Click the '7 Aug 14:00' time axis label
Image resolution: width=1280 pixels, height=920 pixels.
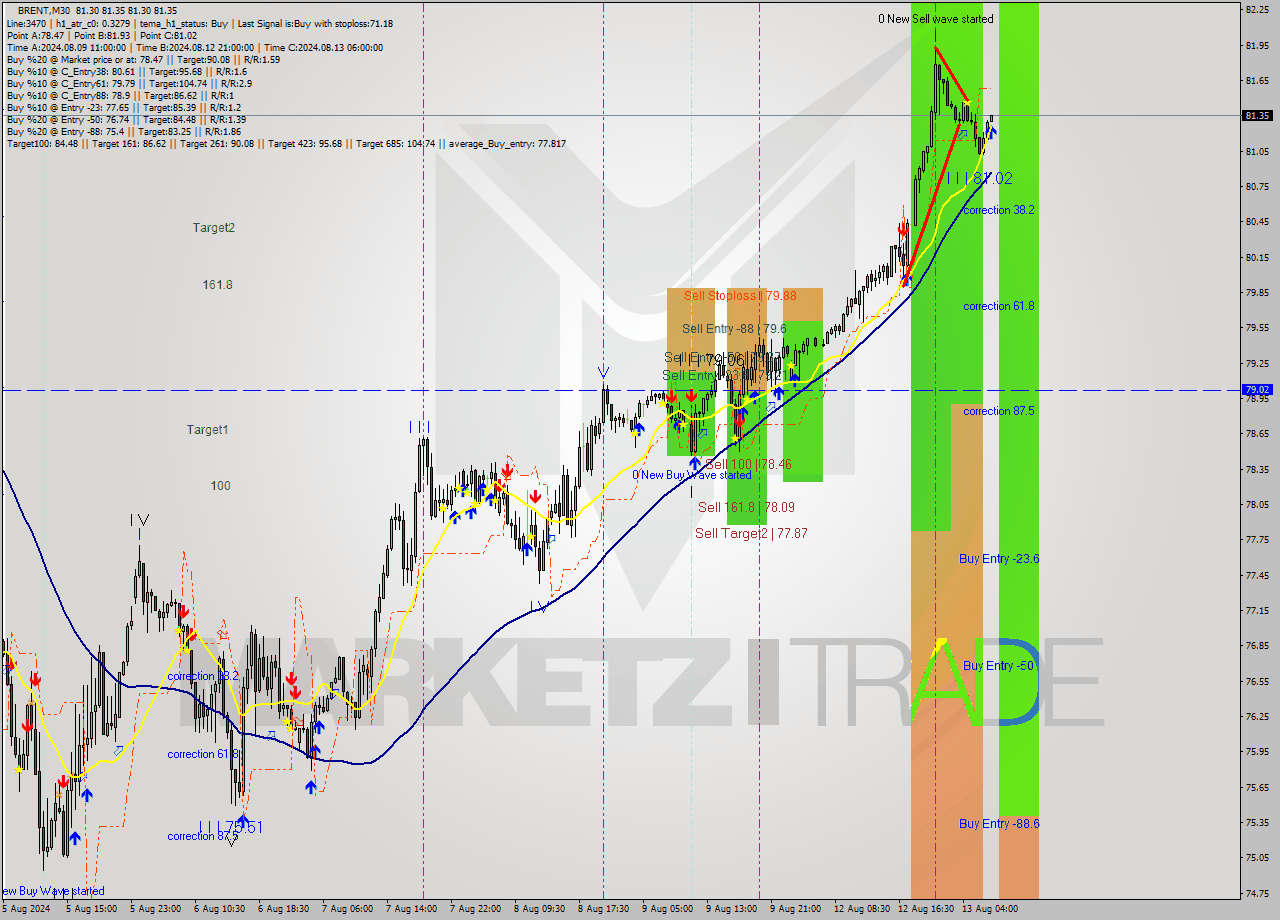[x=414, y=909]
